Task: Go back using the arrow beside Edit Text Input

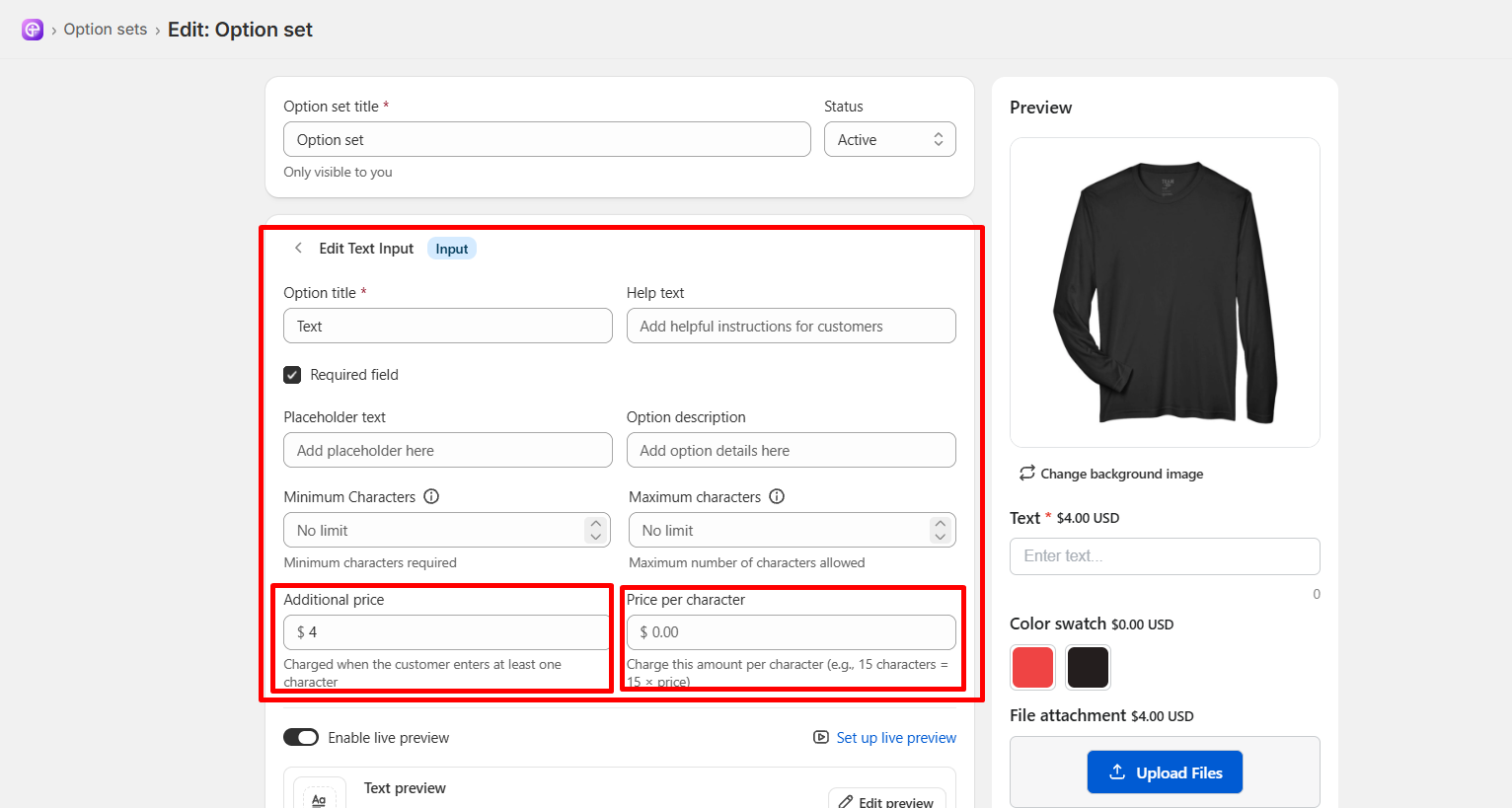Action: pos(298,248)
